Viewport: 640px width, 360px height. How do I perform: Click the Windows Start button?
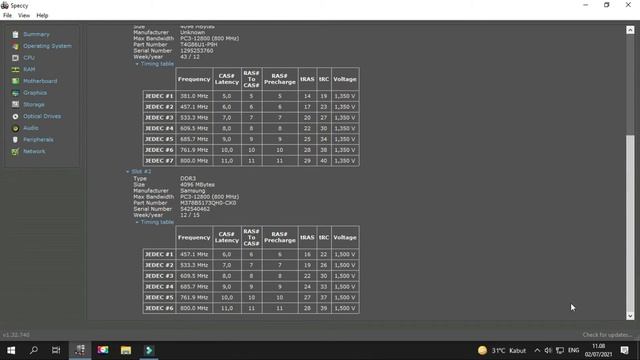(11, 350)
